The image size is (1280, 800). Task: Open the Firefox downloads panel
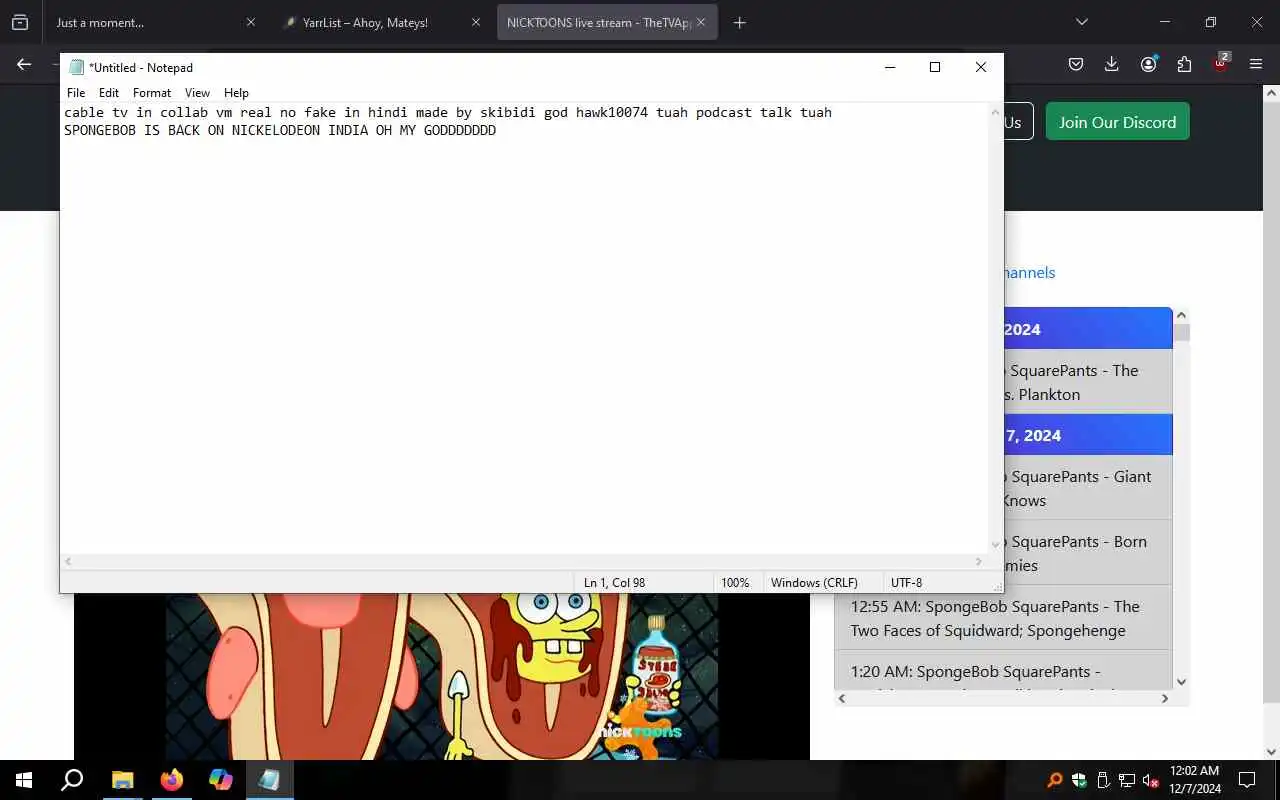(1112, 64)
